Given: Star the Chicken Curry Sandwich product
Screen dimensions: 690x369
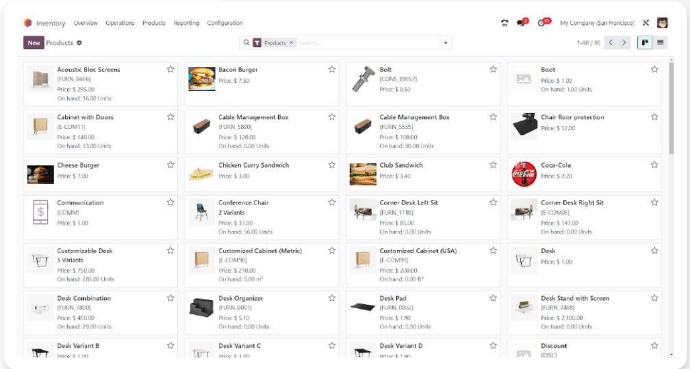Looking at the screenshot, I should tap(332, 165).
